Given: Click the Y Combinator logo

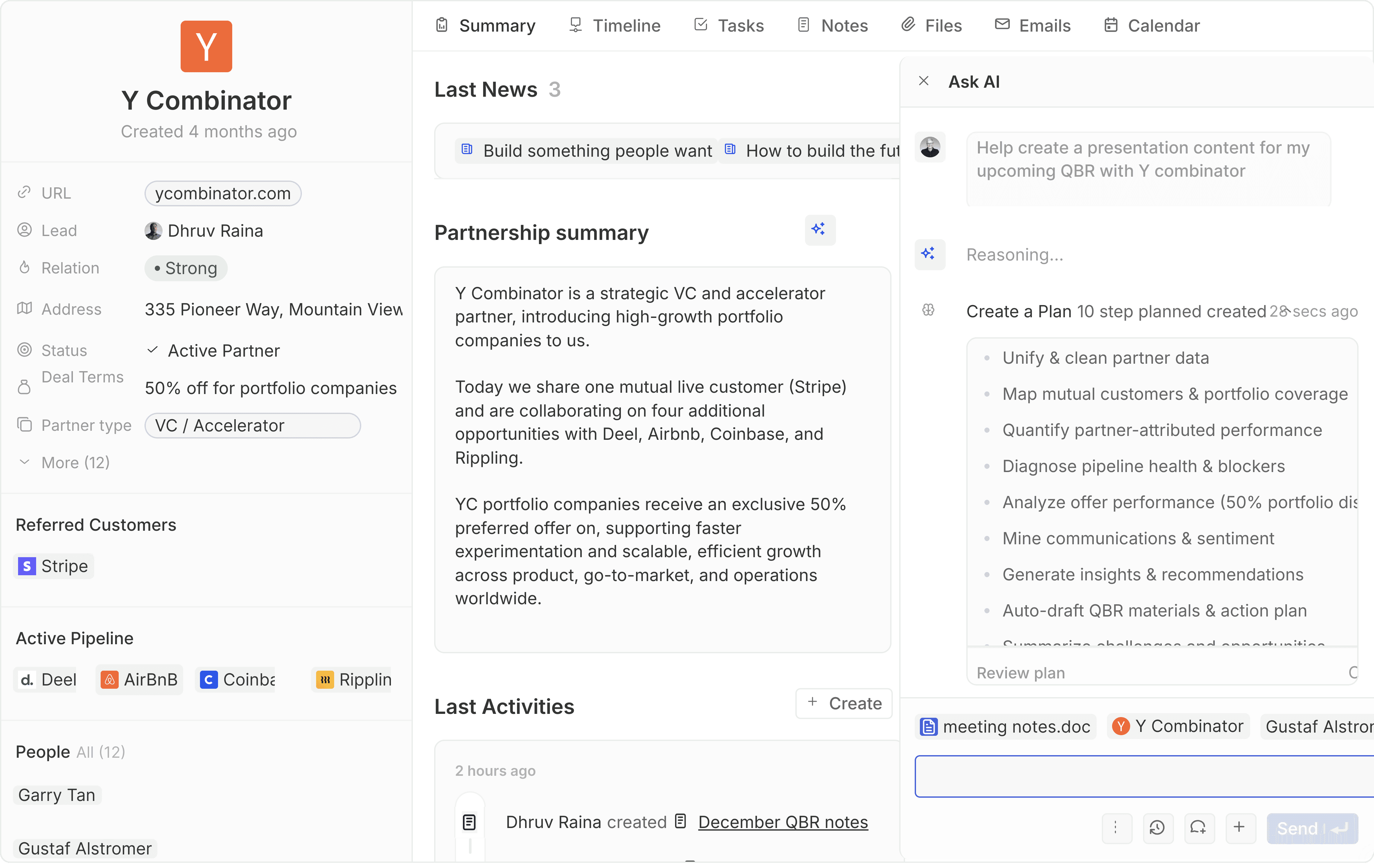Looking at the screenshot, I should click(x=206, y=46).
